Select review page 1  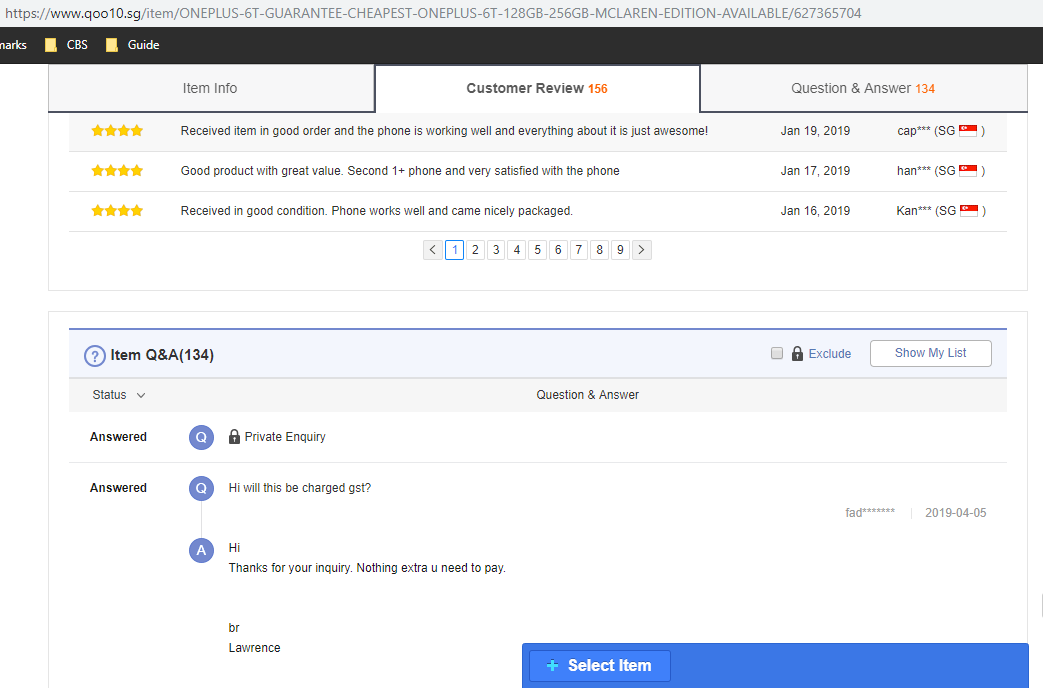point(454,250)
